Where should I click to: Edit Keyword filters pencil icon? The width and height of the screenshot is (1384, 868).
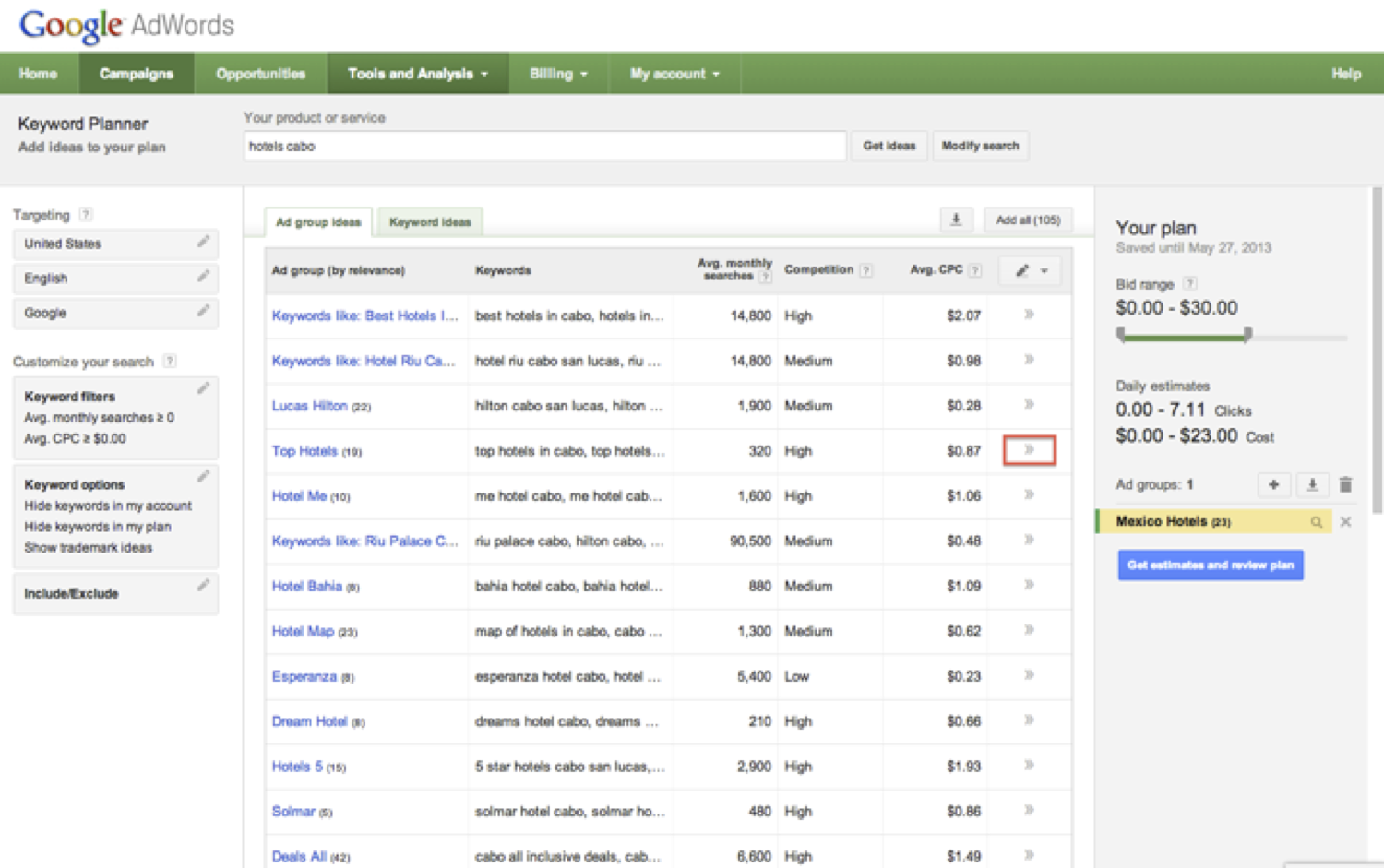203,388
